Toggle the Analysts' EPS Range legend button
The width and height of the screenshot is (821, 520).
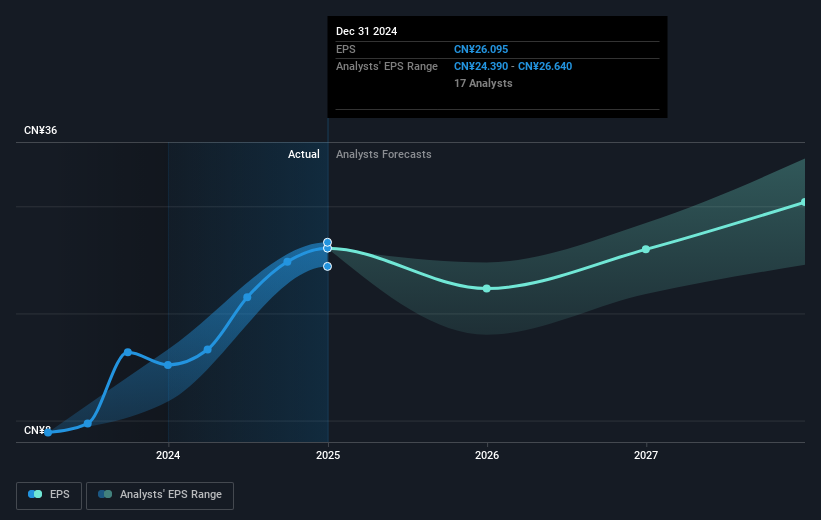click(x=160, y=495)
